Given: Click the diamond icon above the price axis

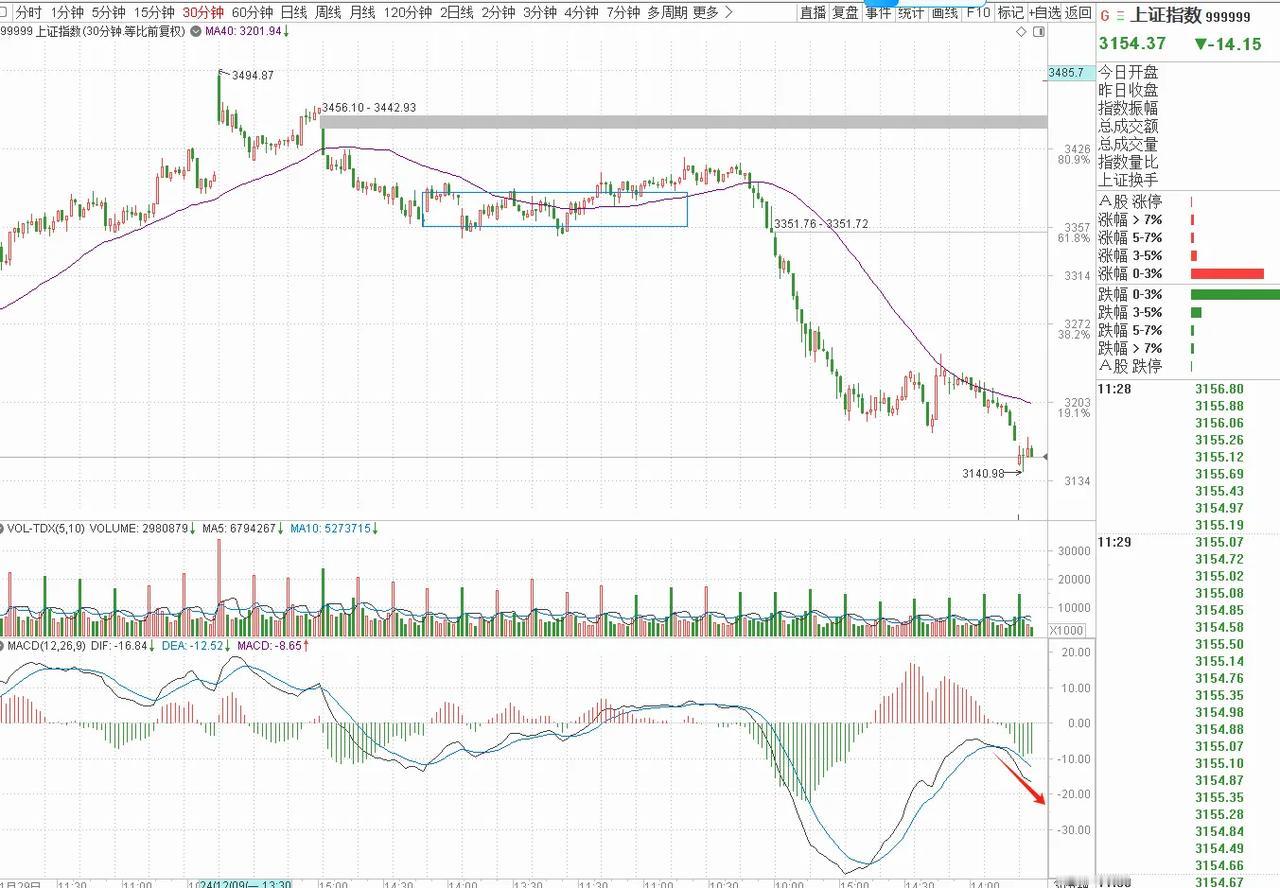Looking at the screenshot, I should pyautogui.click(x=1021, y=32).
